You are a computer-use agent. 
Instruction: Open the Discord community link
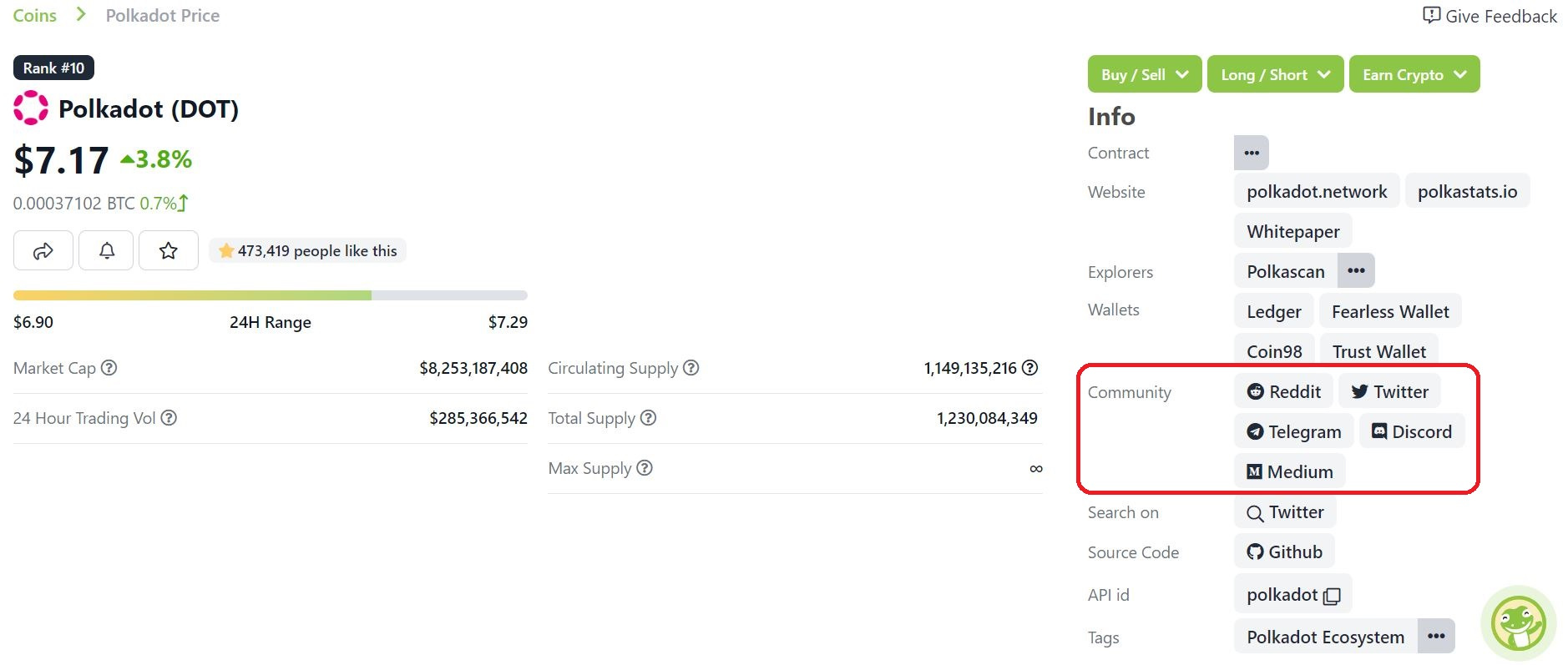click(1412, 431)
